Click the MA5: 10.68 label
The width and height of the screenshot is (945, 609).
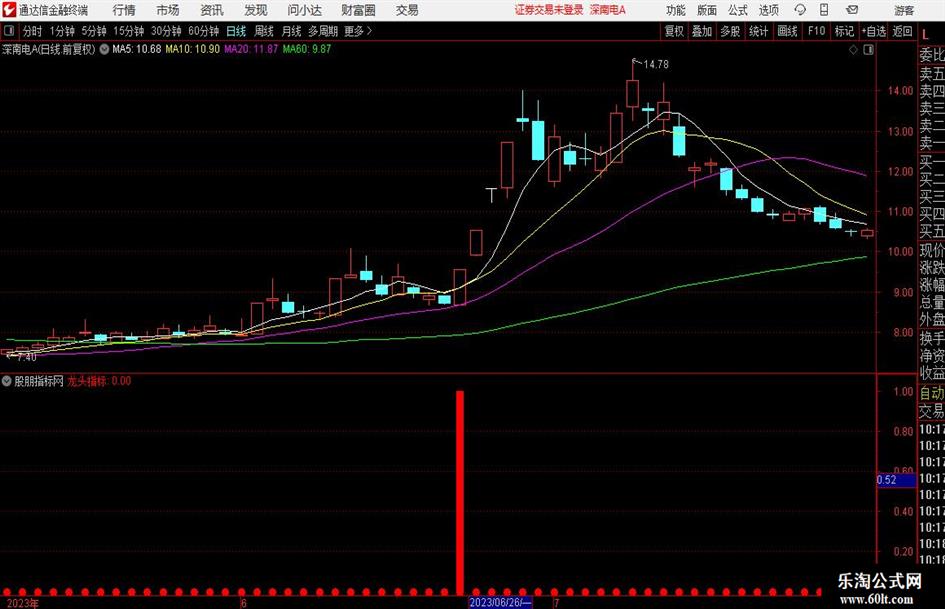[x=137, y=49]
